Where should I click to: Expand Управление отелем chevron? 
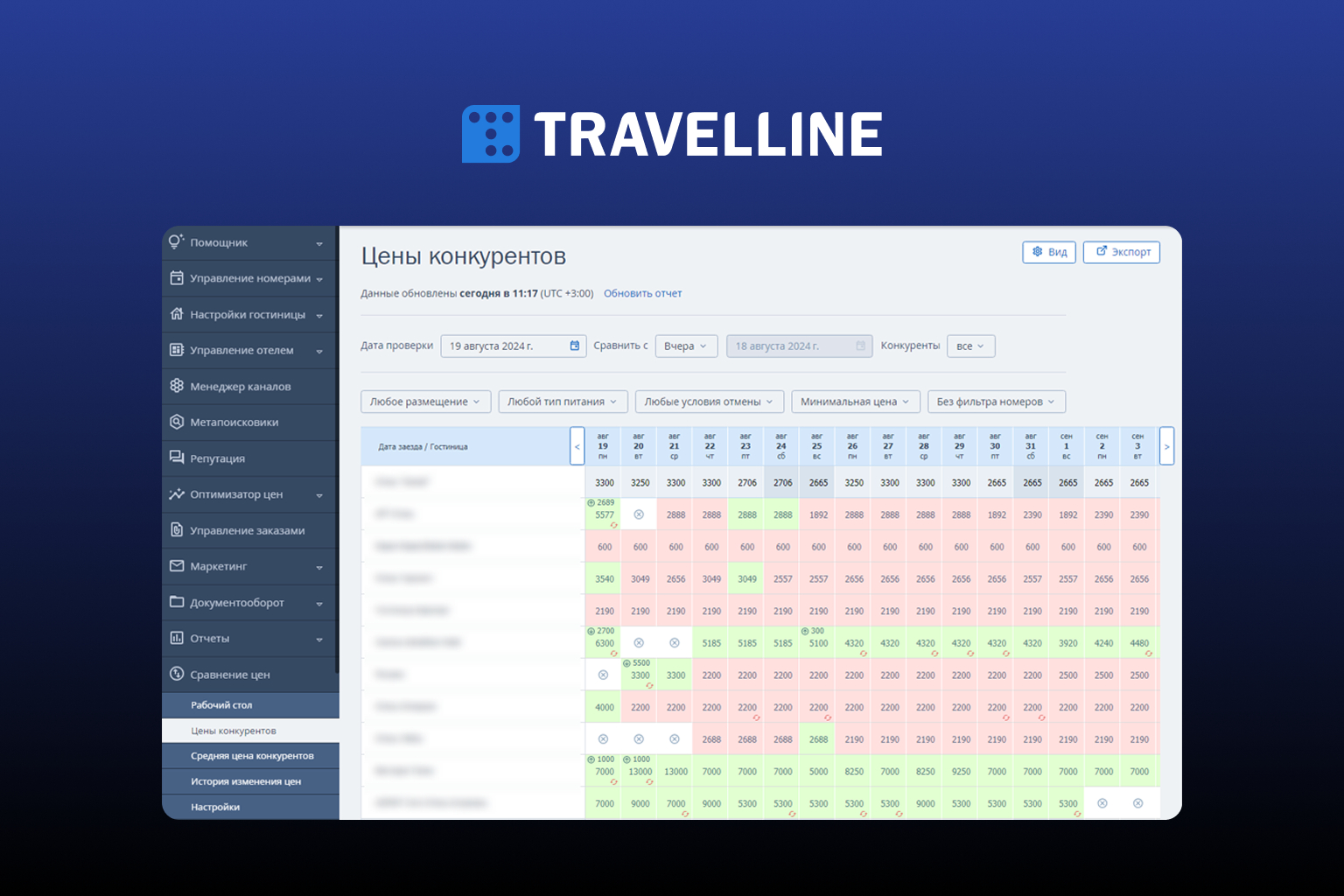click(x=319, y=351)
